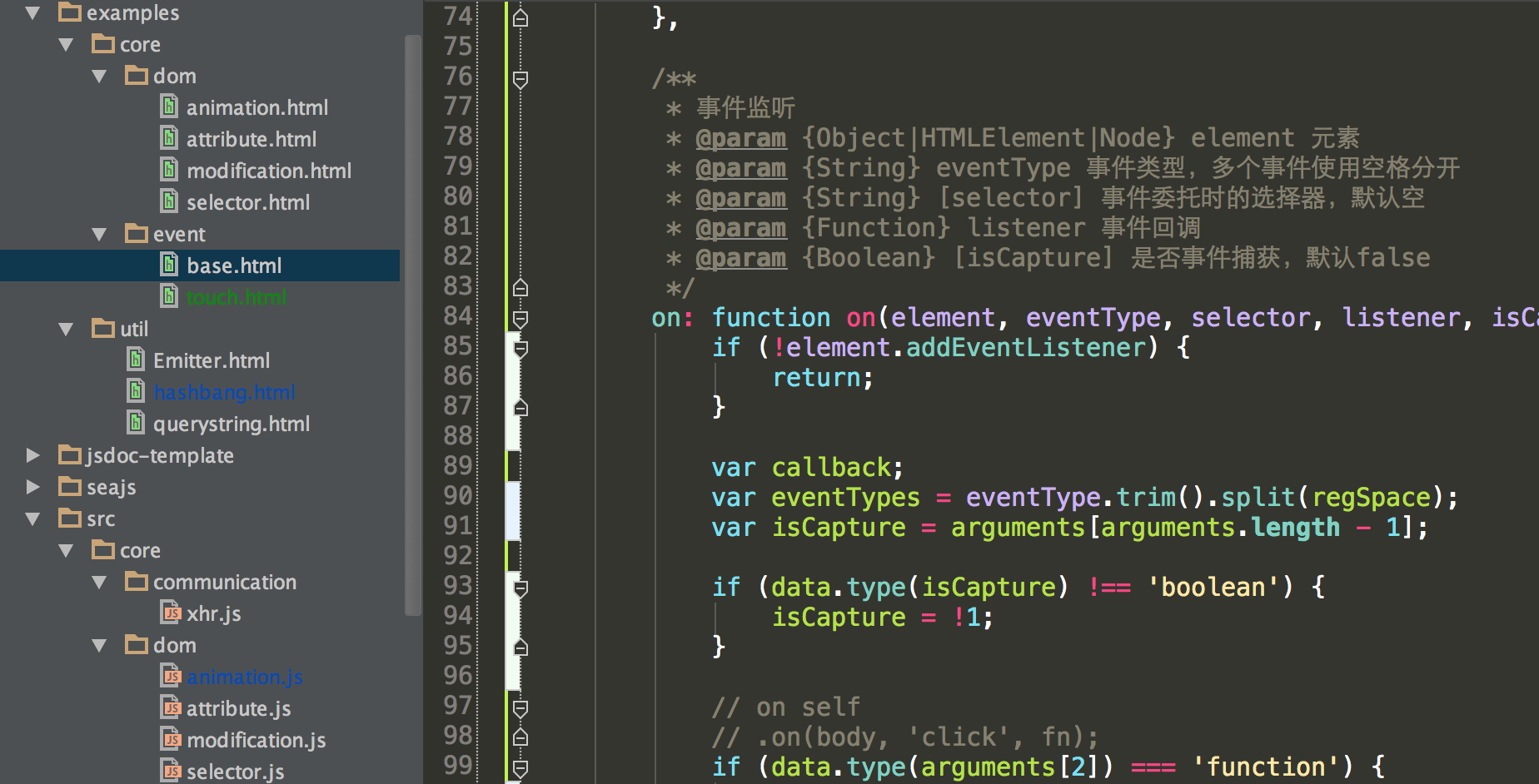Click the event folder icon
1539x784 pixels.
(137, 233)
